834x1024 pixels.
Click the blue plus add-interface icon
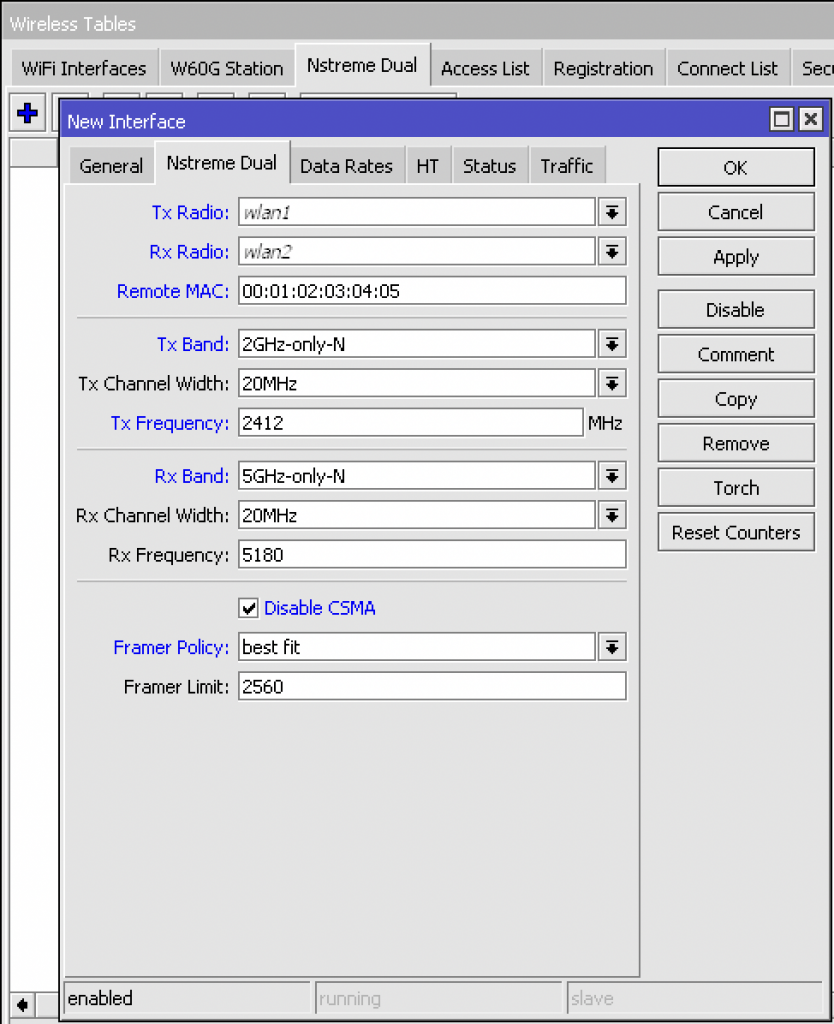click(x=26, y=112)
